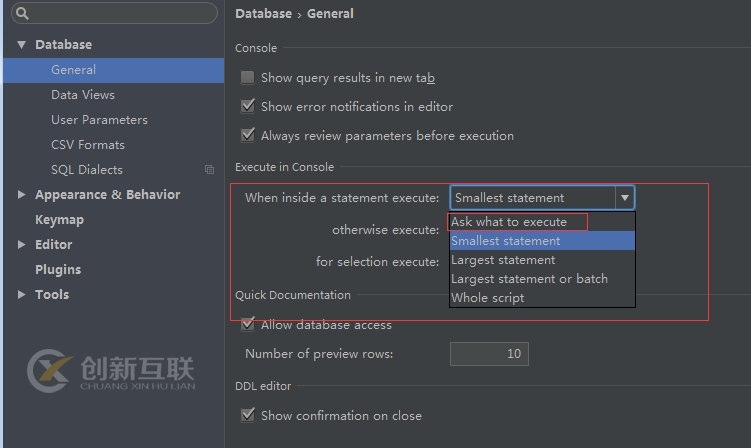Expand the Appearance & Behavior section
Viewport: 751px width, 448px height.
[22, 195]
